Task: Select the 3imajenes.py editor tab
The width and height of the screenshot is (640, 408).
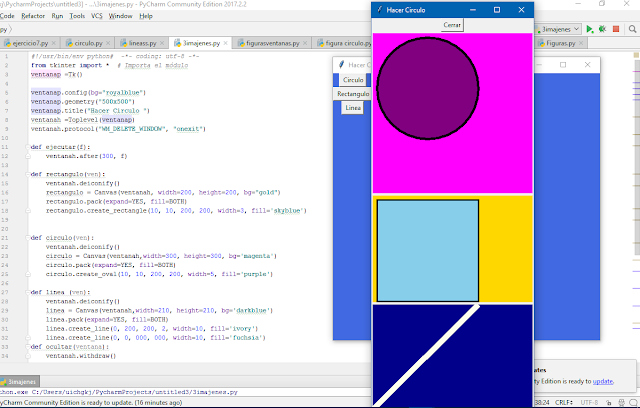Action: (x=201, y=43)
